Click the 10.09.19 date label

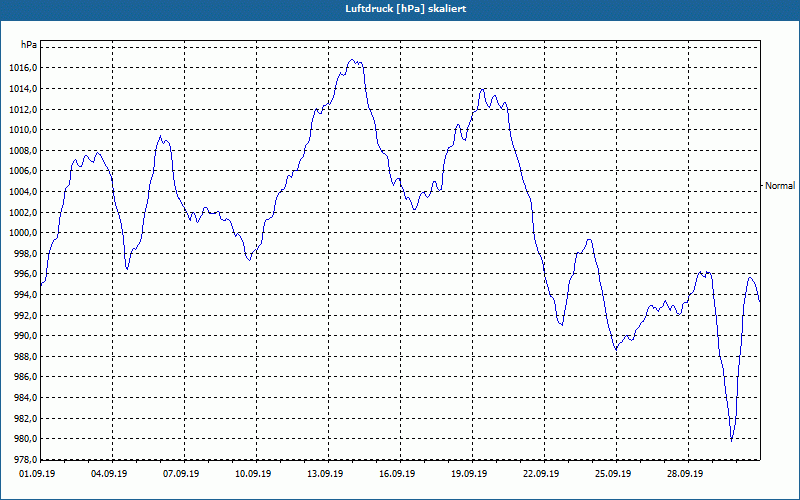pyautogui.click(x=253, y=473)
